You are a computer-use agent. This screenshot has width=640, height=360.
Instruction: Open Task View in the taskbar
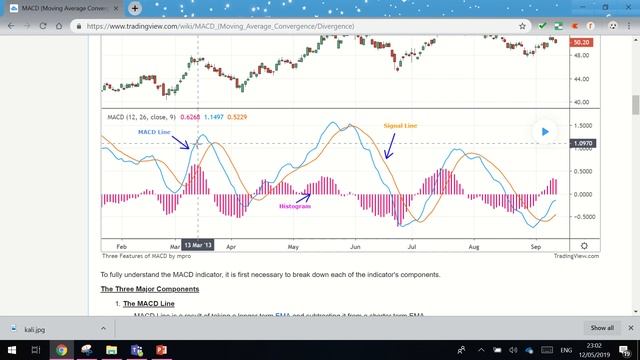click(36, 350)
